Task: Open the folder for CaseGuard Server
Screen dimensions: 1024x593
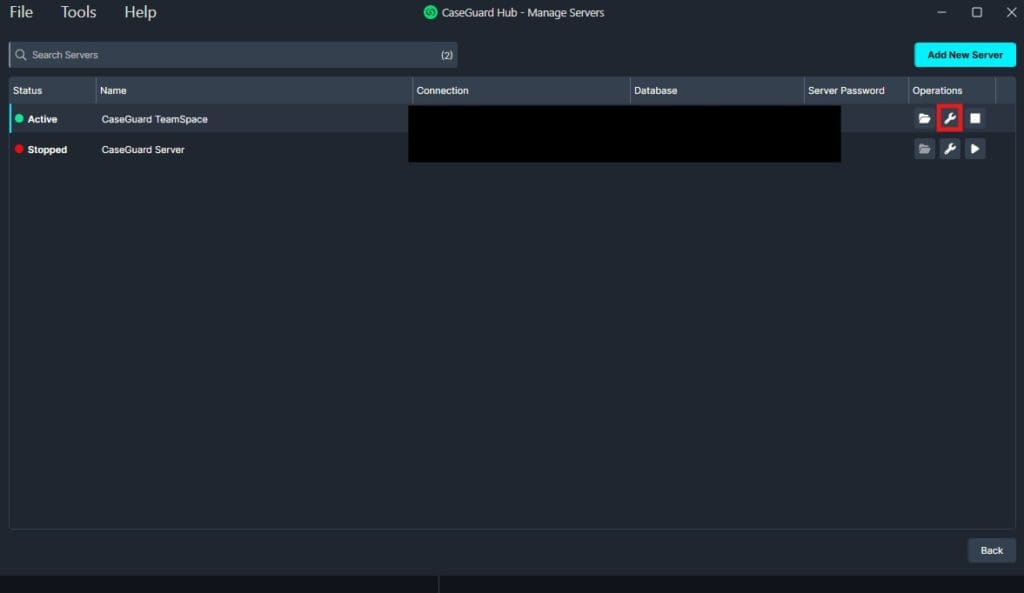Action: click(x=924, y=148)
